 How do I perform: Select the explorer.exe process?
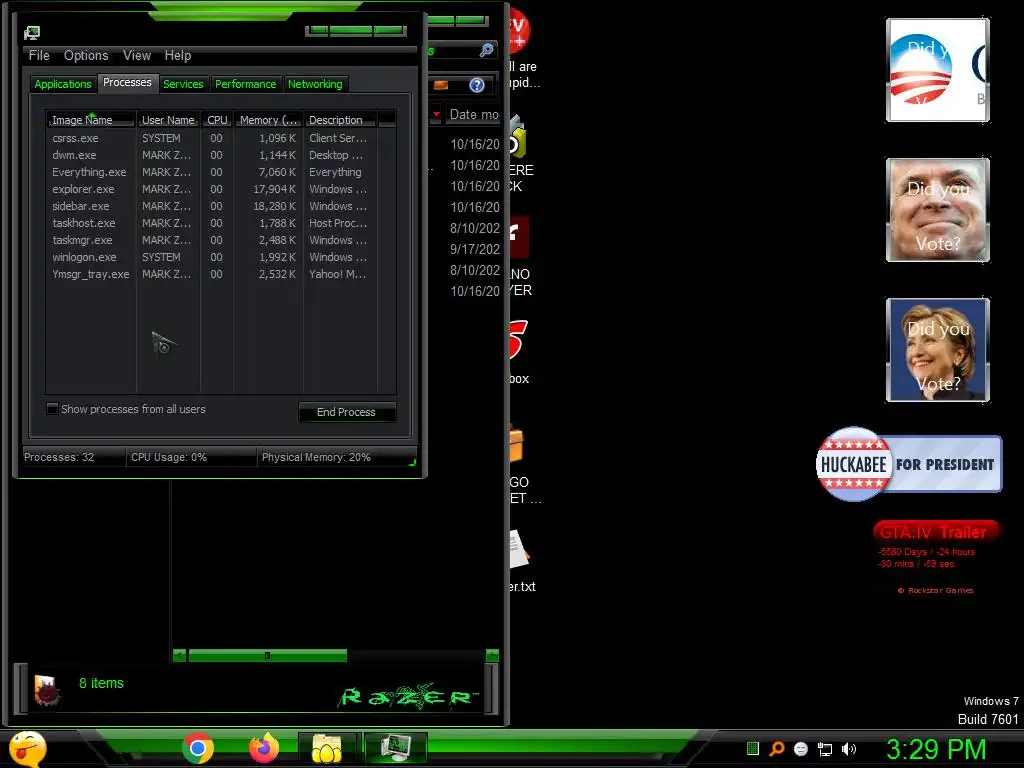click(x=221, y=189)
